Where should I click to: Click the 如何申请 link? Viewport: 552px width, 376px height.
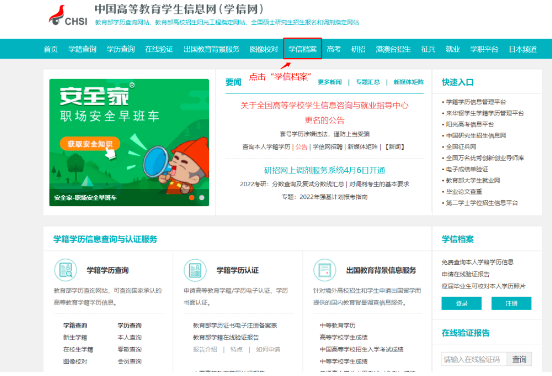click(x=268, y=349)
